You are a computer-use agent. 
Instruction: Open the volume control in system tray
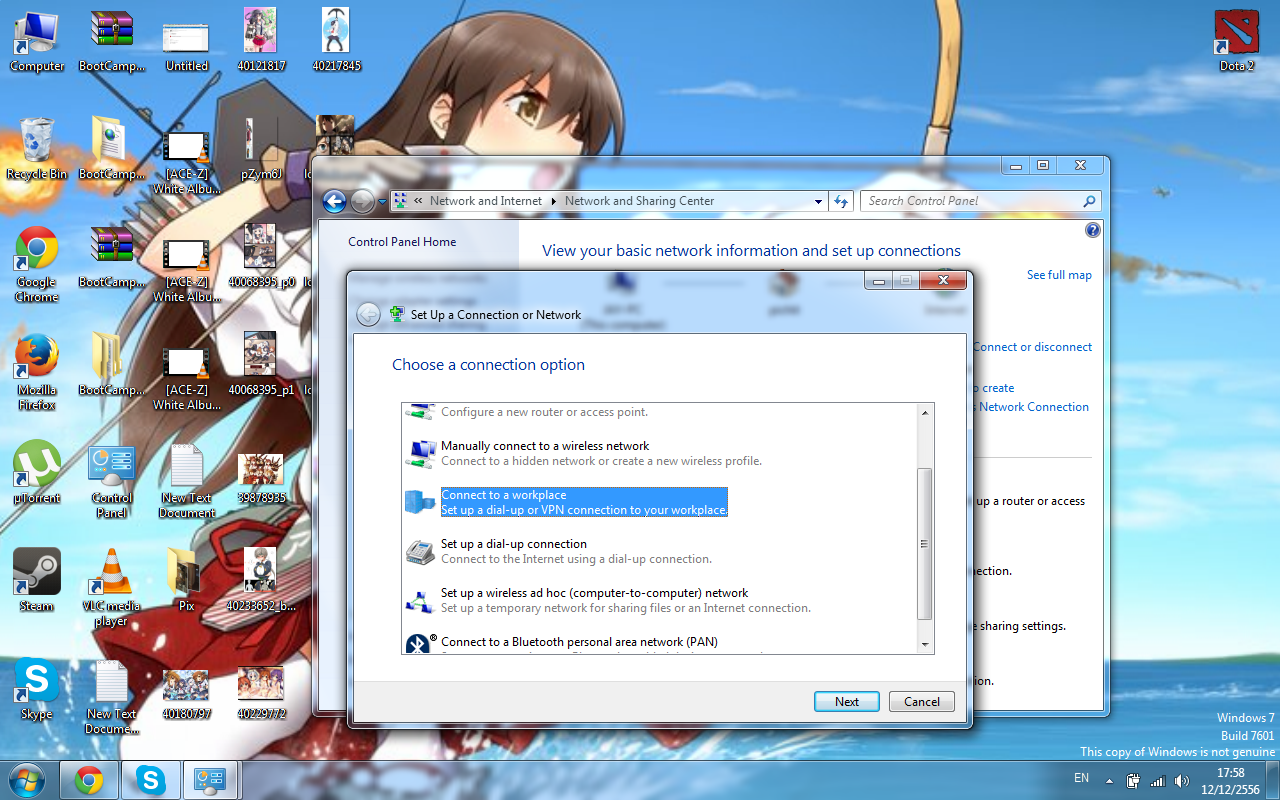pos(1182,780)
